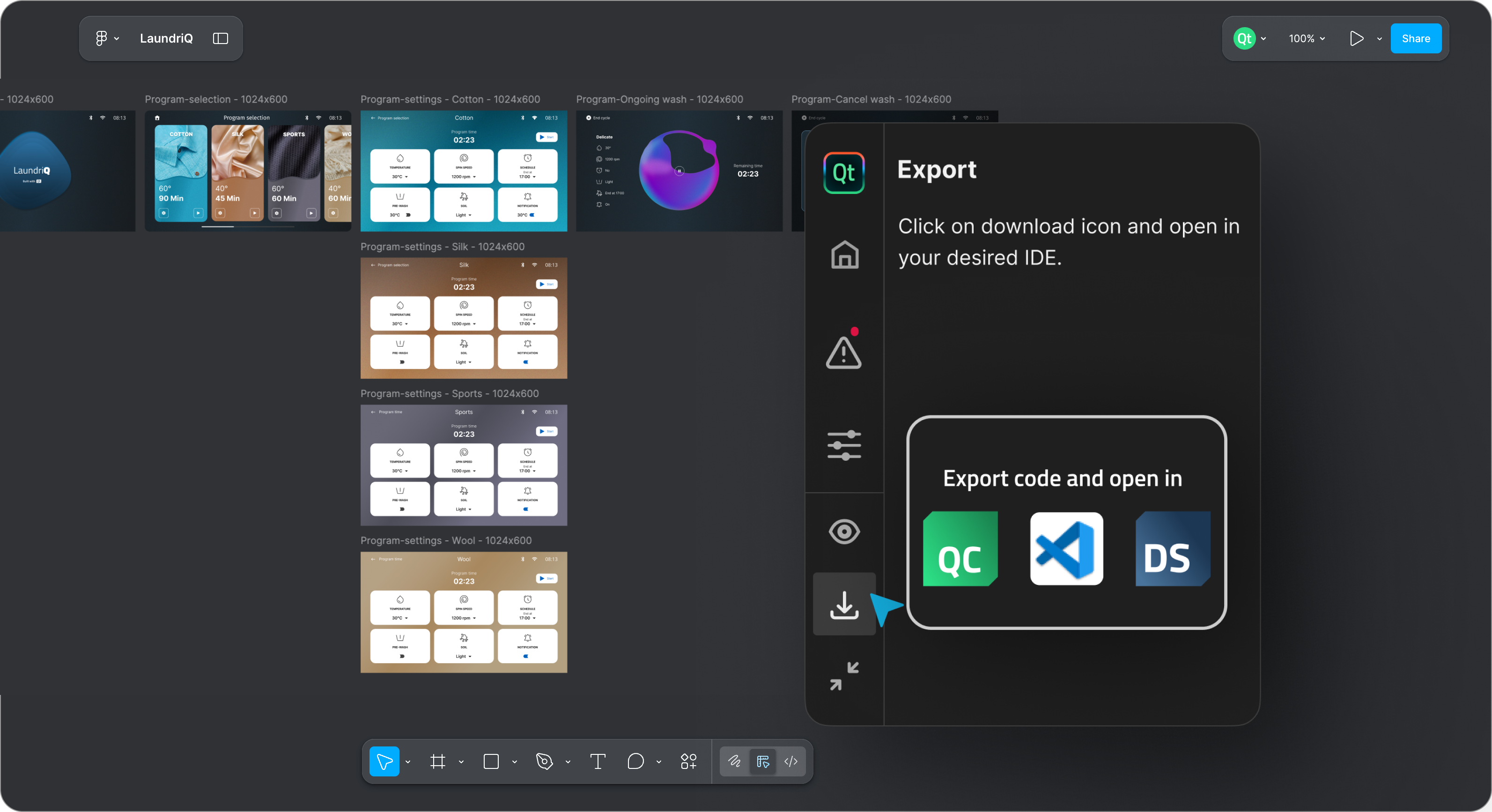Open the warnings tab with alert triangle
Screen dimensions: 1492x812
[844, 352]
